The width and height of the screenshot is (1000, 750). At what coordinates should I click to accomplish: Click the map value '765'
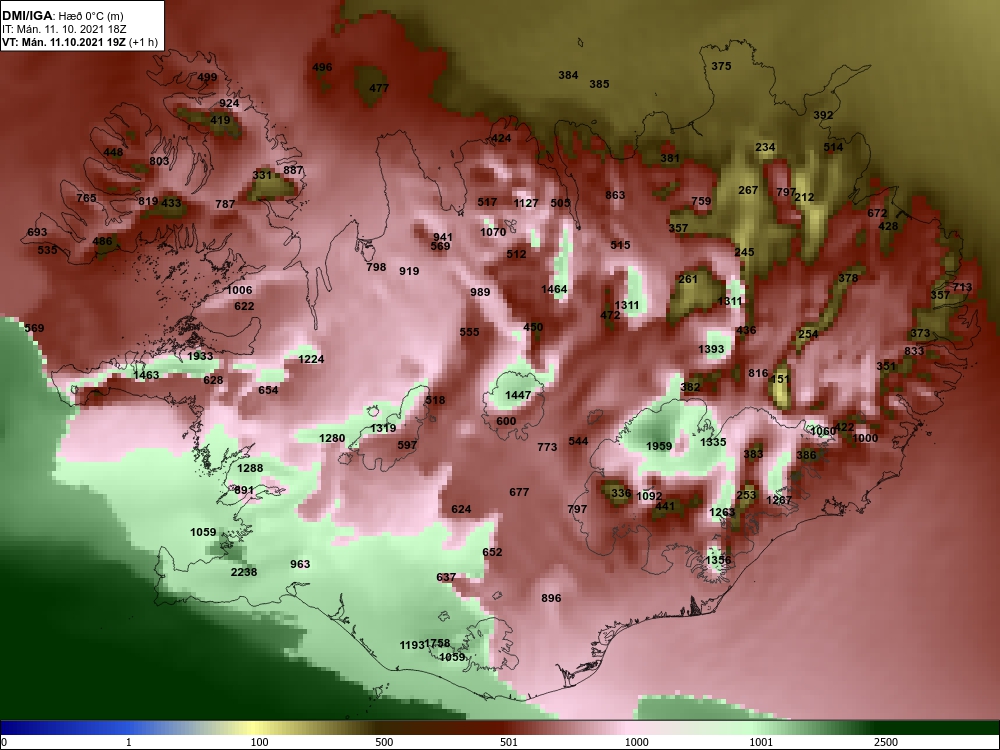[x=86, y=198]
